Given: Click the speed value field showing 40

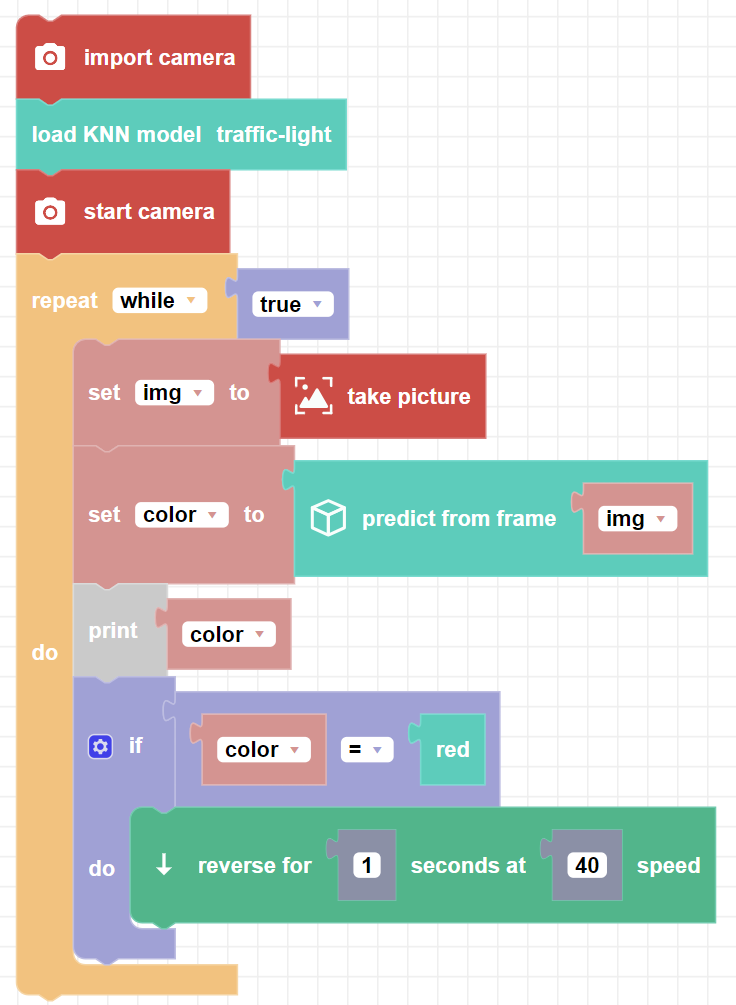Looking at the screenshot, I should pyautogui.click(x=587, y=866).
